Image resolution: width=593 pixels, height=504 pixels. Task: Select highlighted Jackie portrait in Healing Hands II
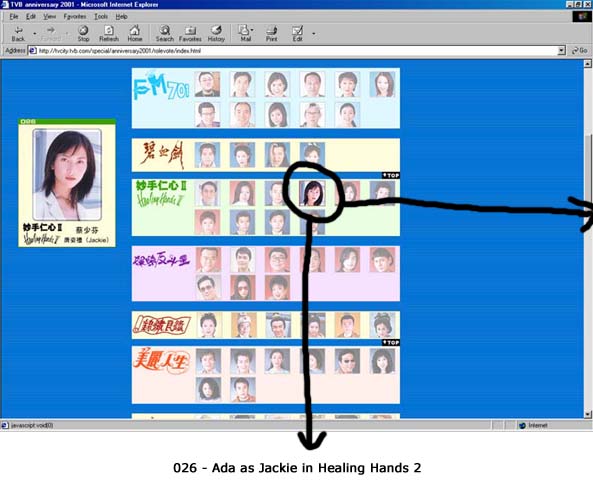click(312, 193)
